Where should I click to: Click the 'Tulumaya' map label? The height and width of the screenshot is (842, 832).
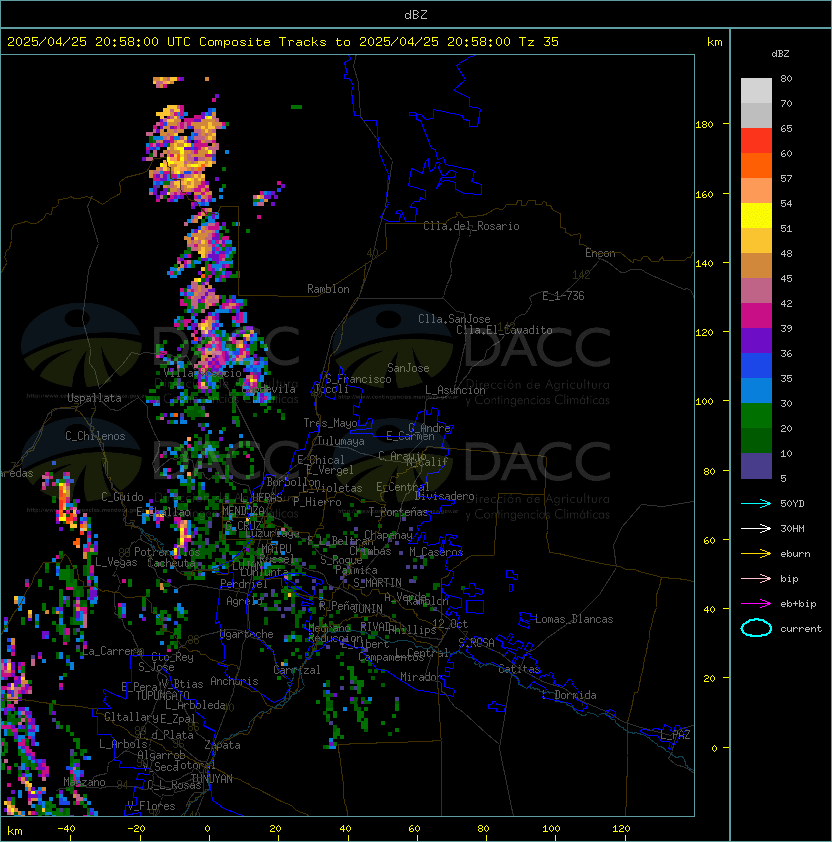pos(341,441)
